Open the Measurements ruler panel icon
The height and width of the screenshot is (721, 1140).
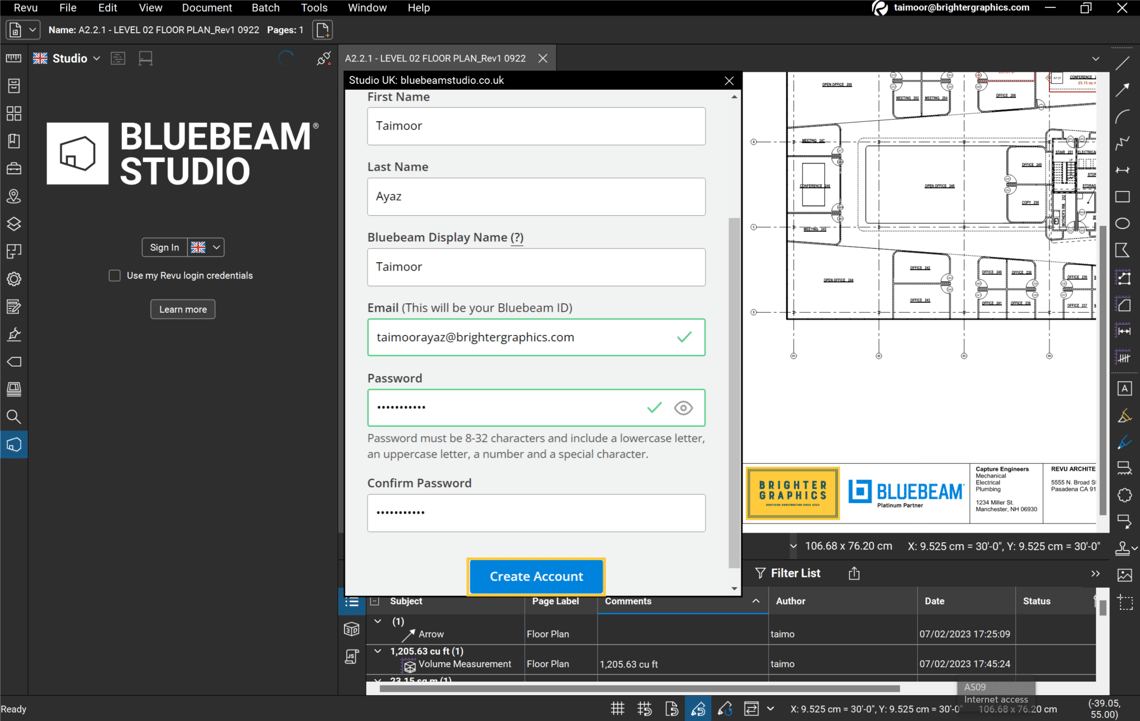click(x=14, y=58)
